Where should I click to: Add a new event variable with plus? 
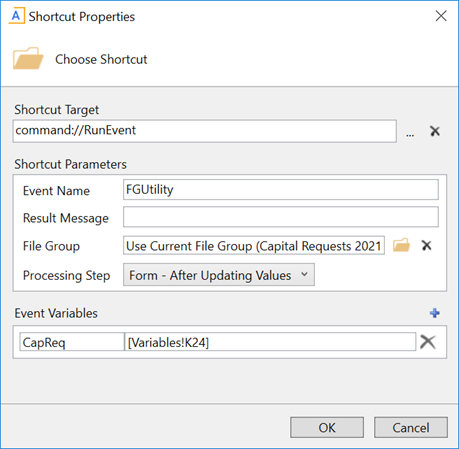pos(435,313)
